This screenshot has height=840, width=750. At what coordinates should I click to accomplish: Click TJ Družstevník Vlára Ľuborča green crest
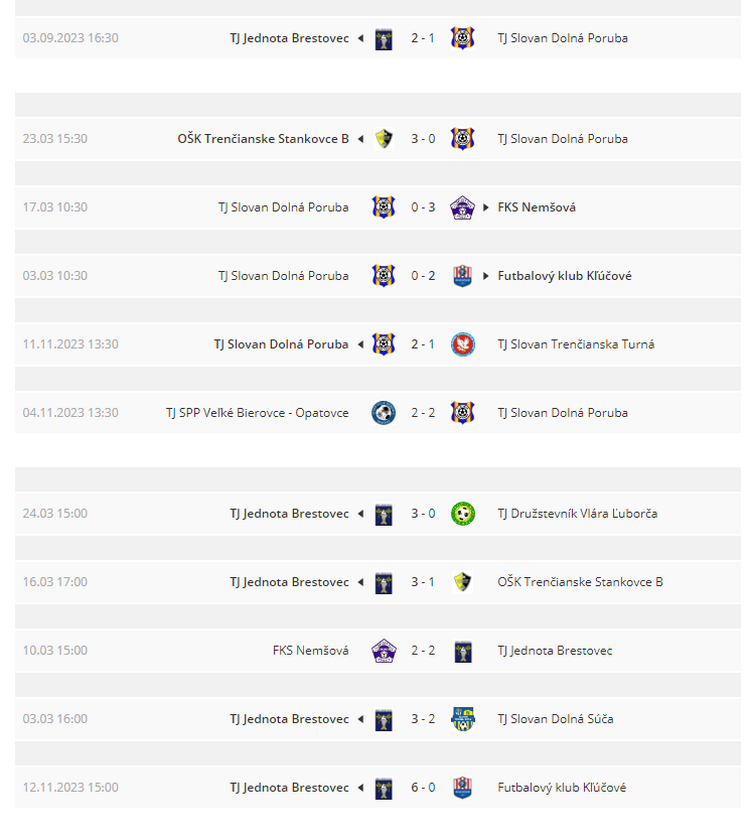coord(462,514)
